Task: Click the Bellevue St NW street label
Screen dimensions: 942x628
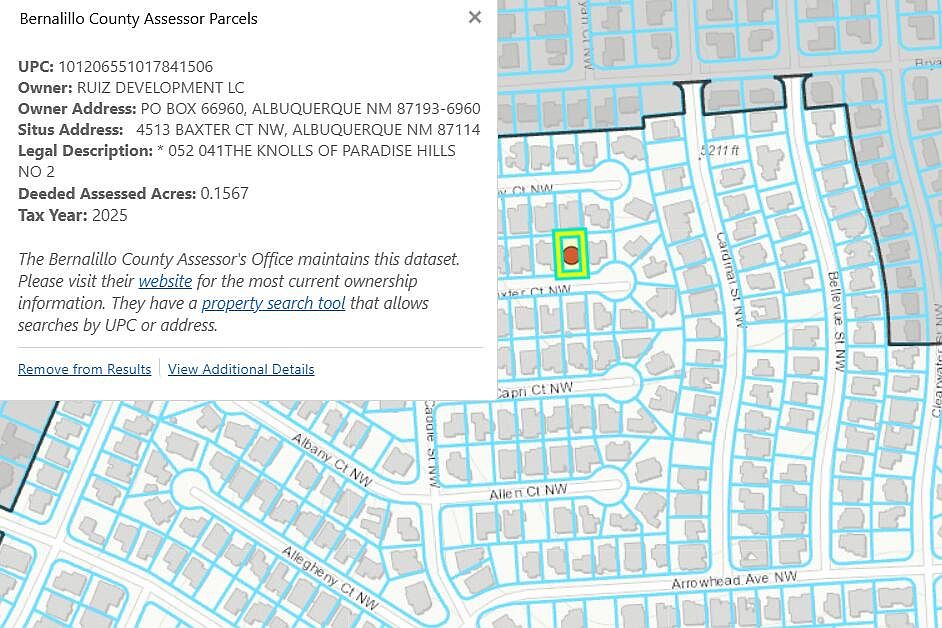Action: tap(836, 322)
